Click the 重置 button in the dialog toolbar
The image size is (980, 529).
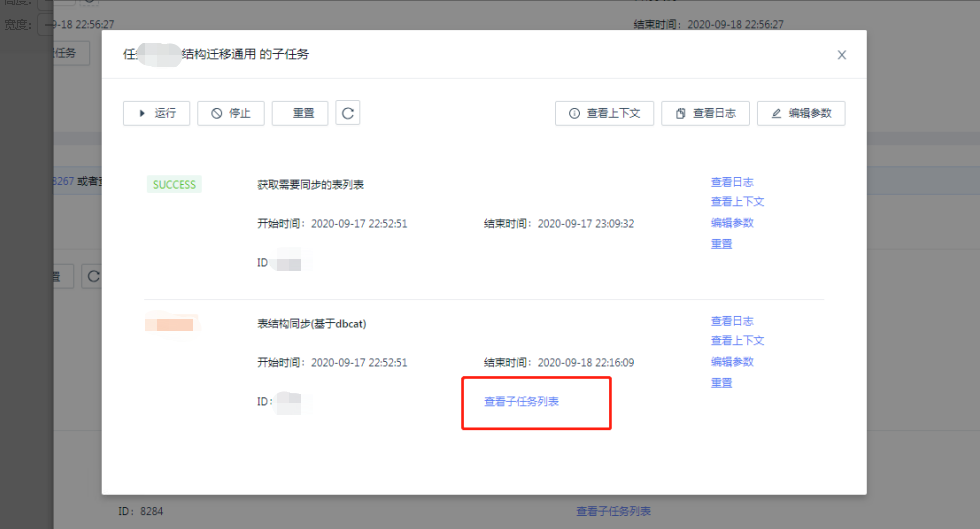click(x=300, y=113)
